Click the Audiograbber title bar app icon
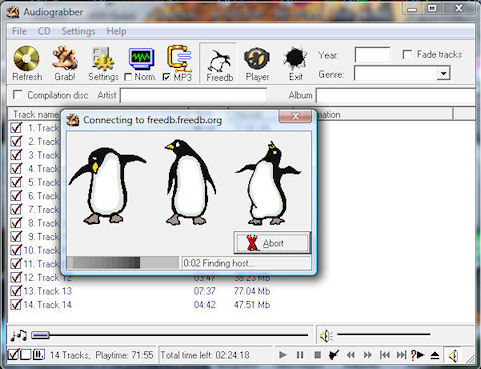Image resolution: width=481 pixels, height=369 pixels. (x=13, y=12)
